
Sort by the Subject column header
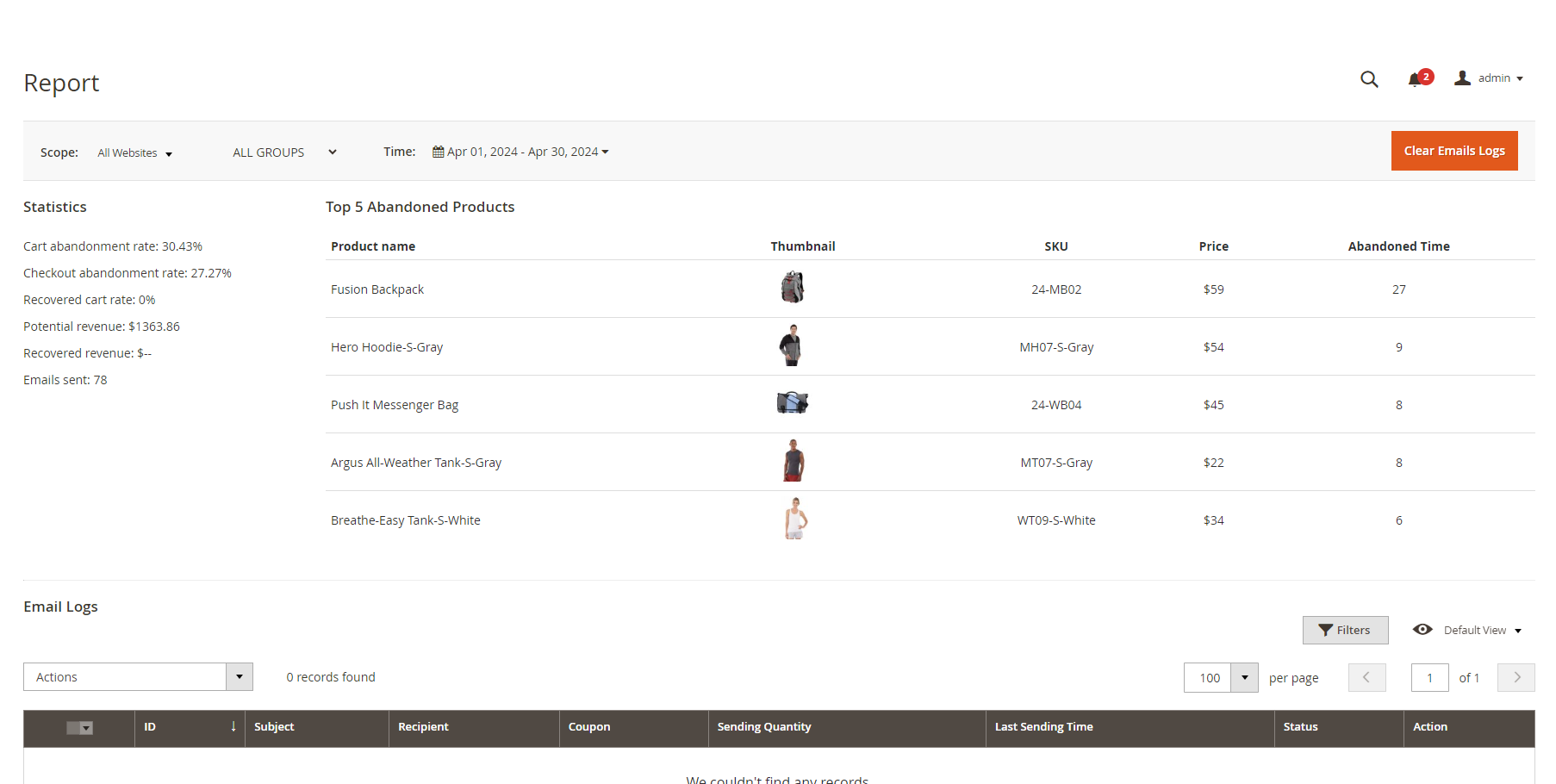274,727
